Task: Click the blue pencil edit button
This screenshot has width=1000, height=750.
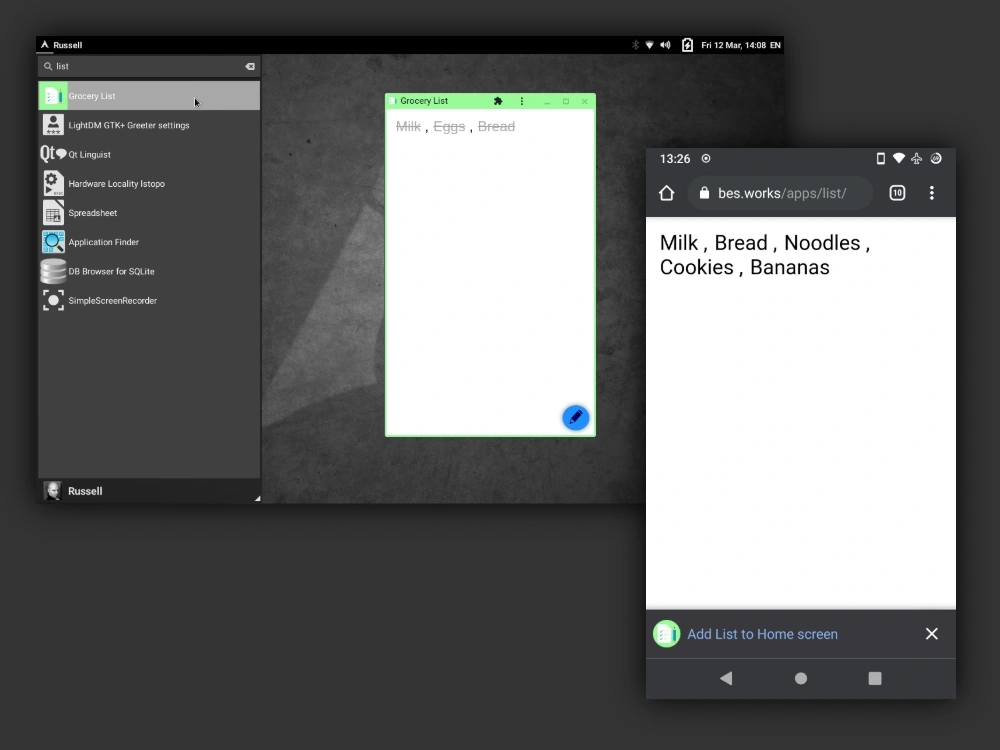Action: [x=575, y=418]
